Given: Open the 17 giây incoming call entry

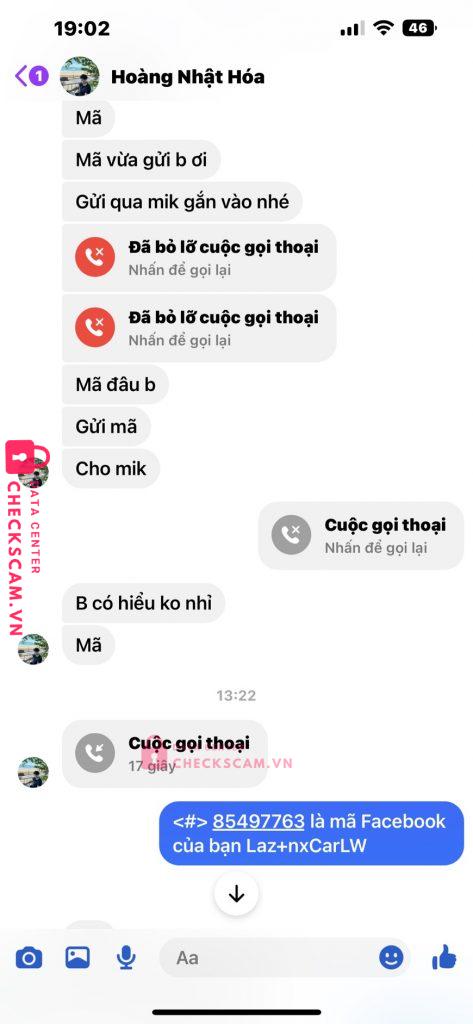Looking at the screenshot, I should point(165,754).
